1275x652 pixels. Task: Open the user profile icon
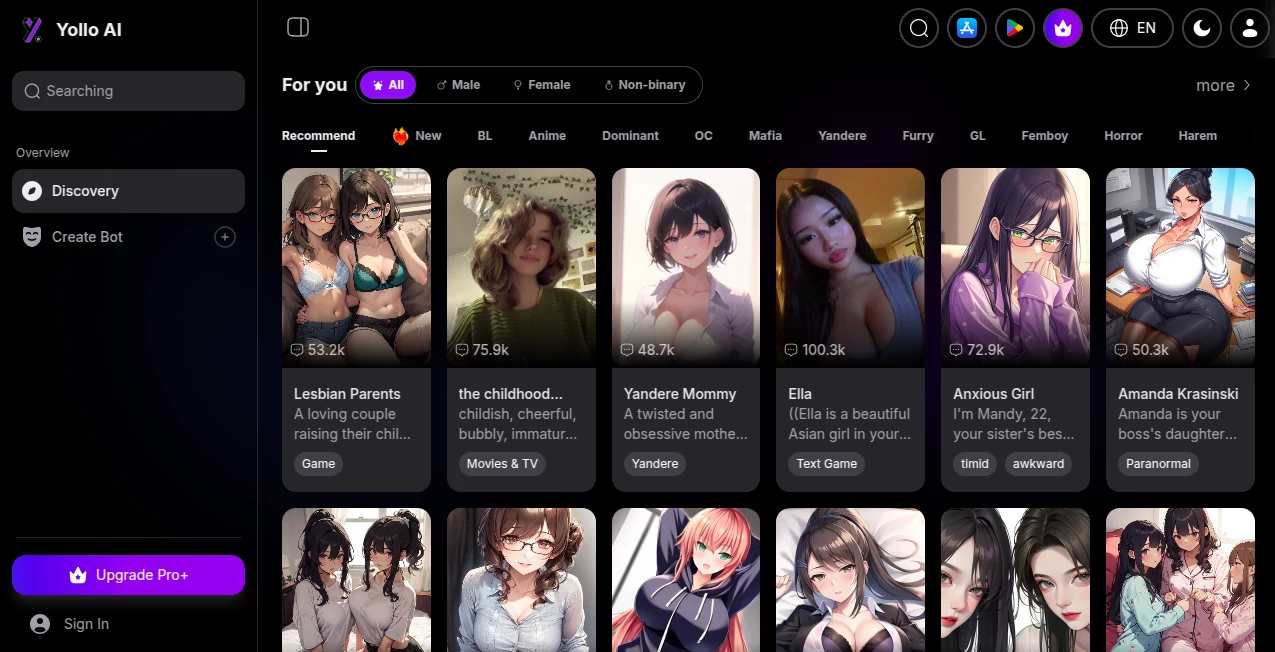pos(1249,28)
